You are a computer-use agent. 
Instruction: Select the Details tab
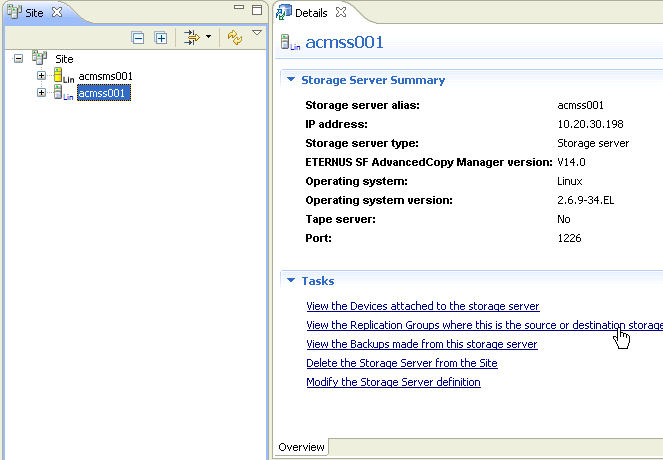pos(311,13)
